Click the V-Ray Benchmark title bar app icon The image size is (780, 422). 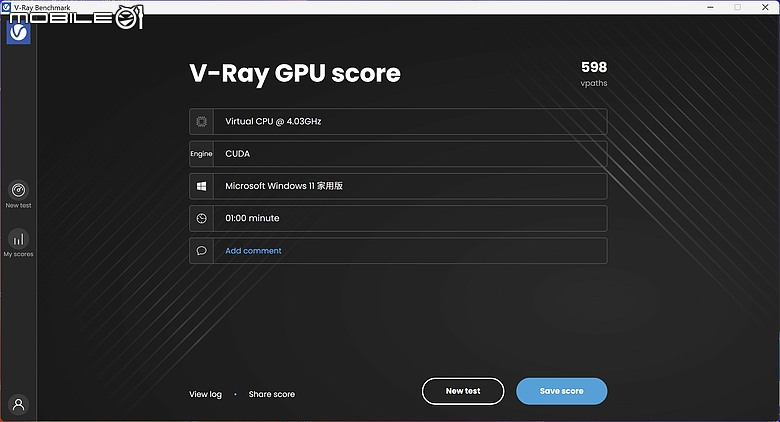point(6,7)
